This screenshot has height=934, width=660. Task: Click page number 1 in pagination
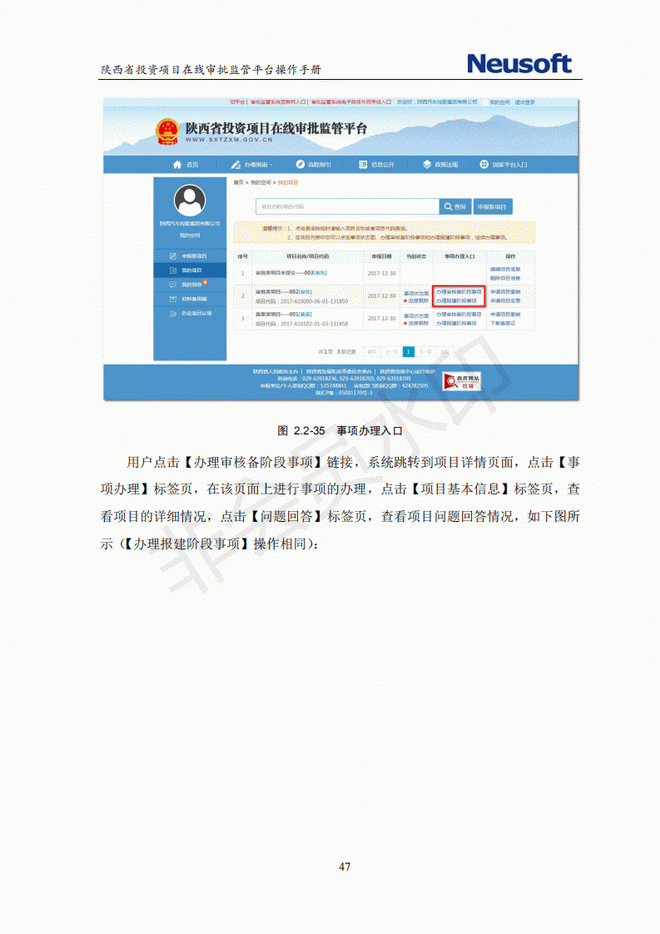(408, 351)
